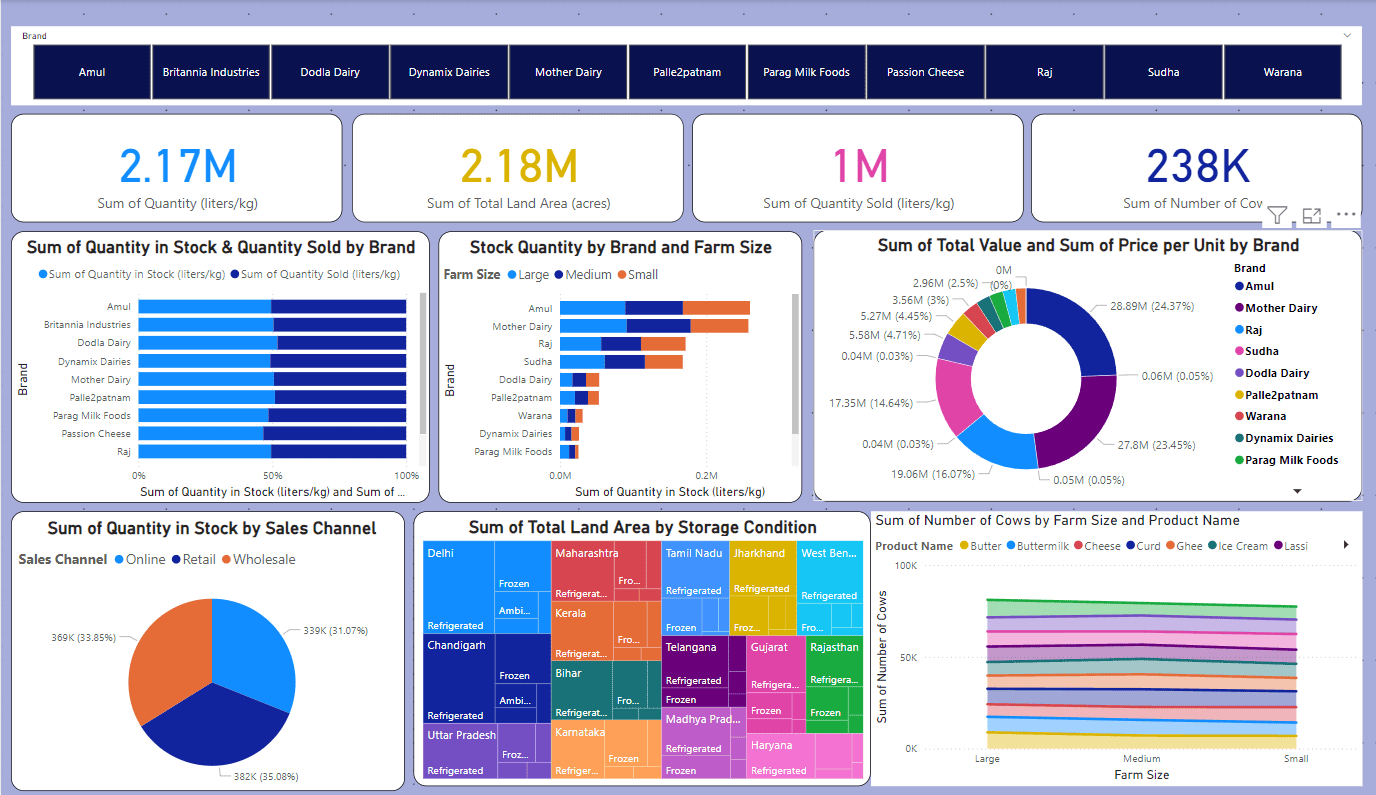Select Medium legend entry for Farm Size
Screen dimensions: 1376x795
pyautogui.click(x=582, y=274)
